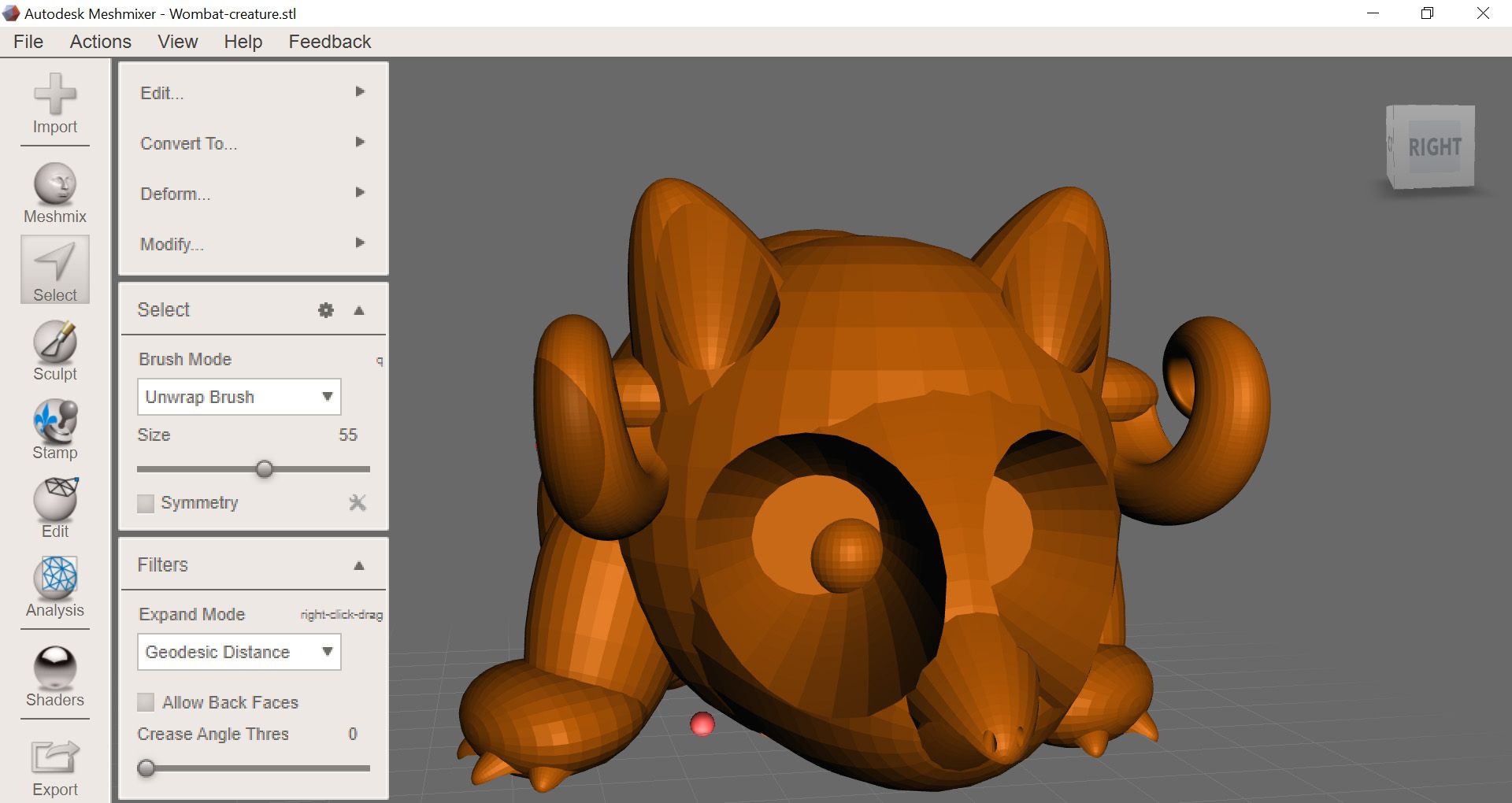Select the Import tool

pos(54,106)
